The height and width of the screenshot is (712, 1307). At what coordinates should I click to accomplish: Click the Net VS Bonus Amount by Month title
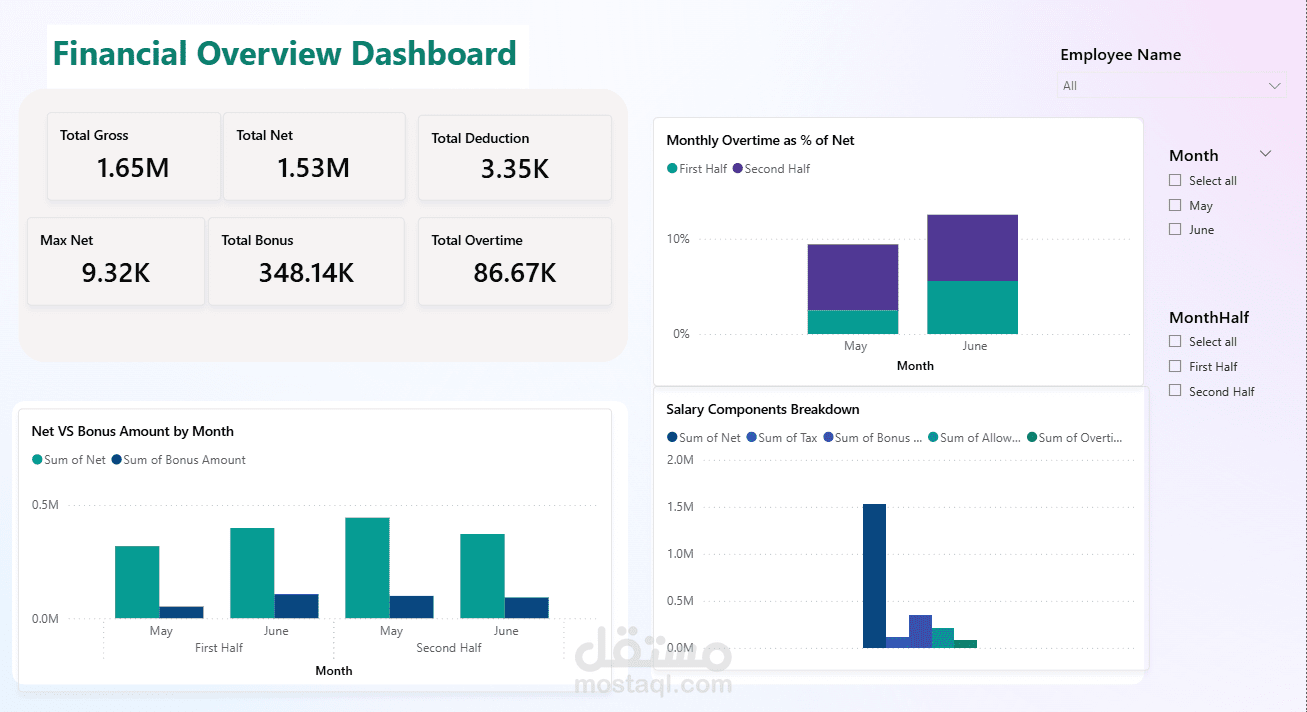coord(133,431)
